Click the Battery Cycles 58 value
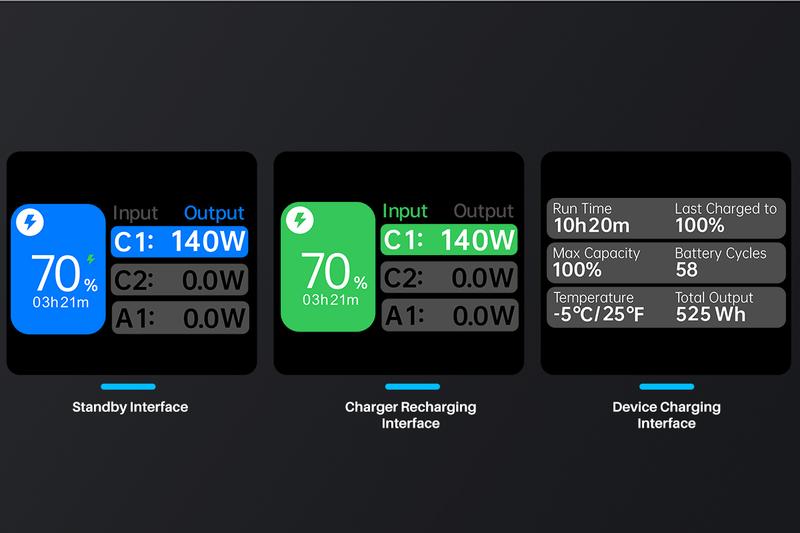Image resolution: width=800 pixels, height=533 pixels. [x=687, y=270]
